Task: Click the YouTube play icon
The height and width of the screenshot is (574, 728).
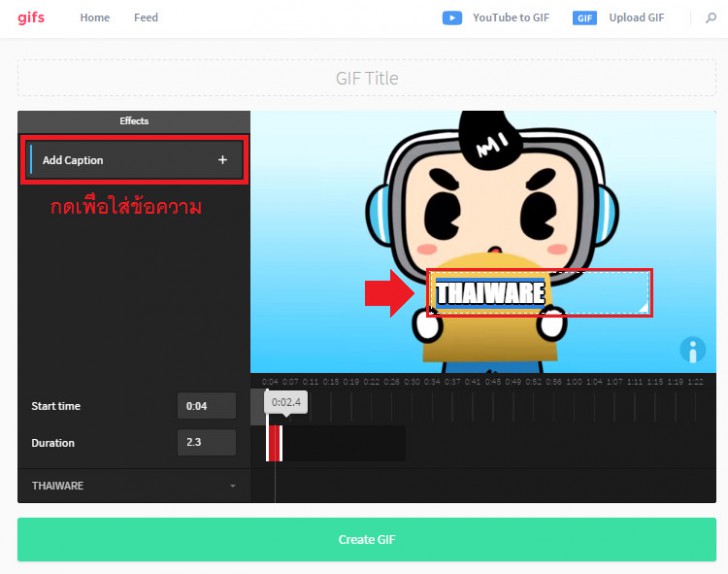Action: 452,18
